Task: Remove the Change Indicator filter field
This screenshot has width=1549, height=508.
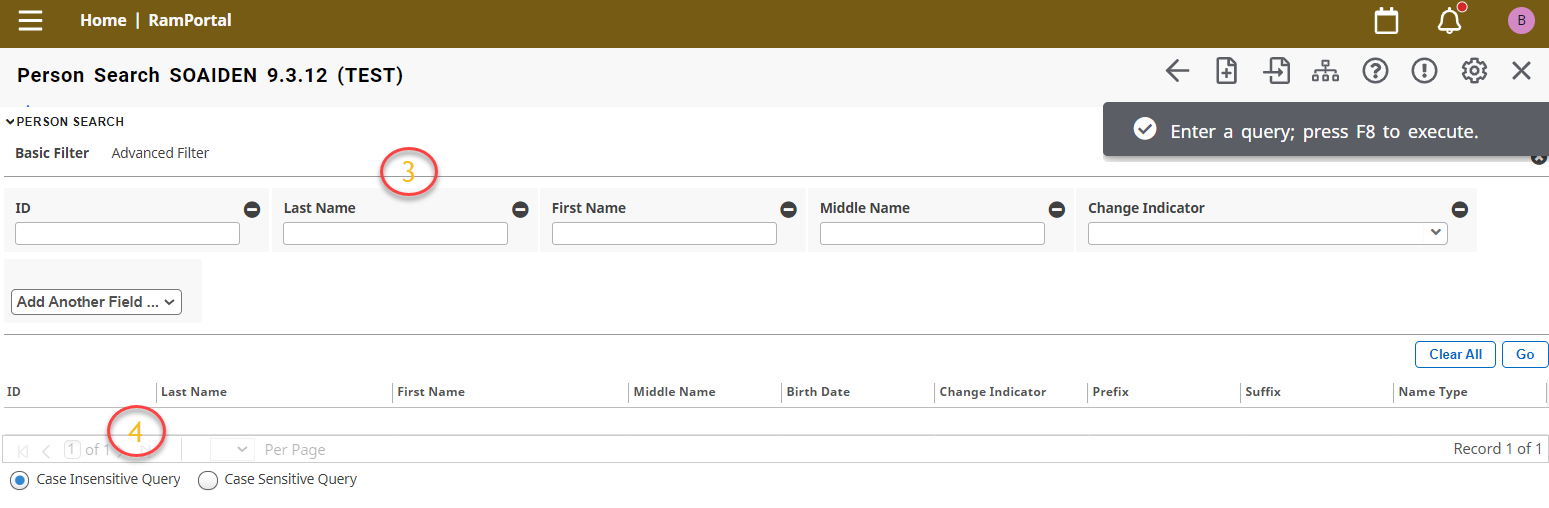Action: [x=1459, y=209]
